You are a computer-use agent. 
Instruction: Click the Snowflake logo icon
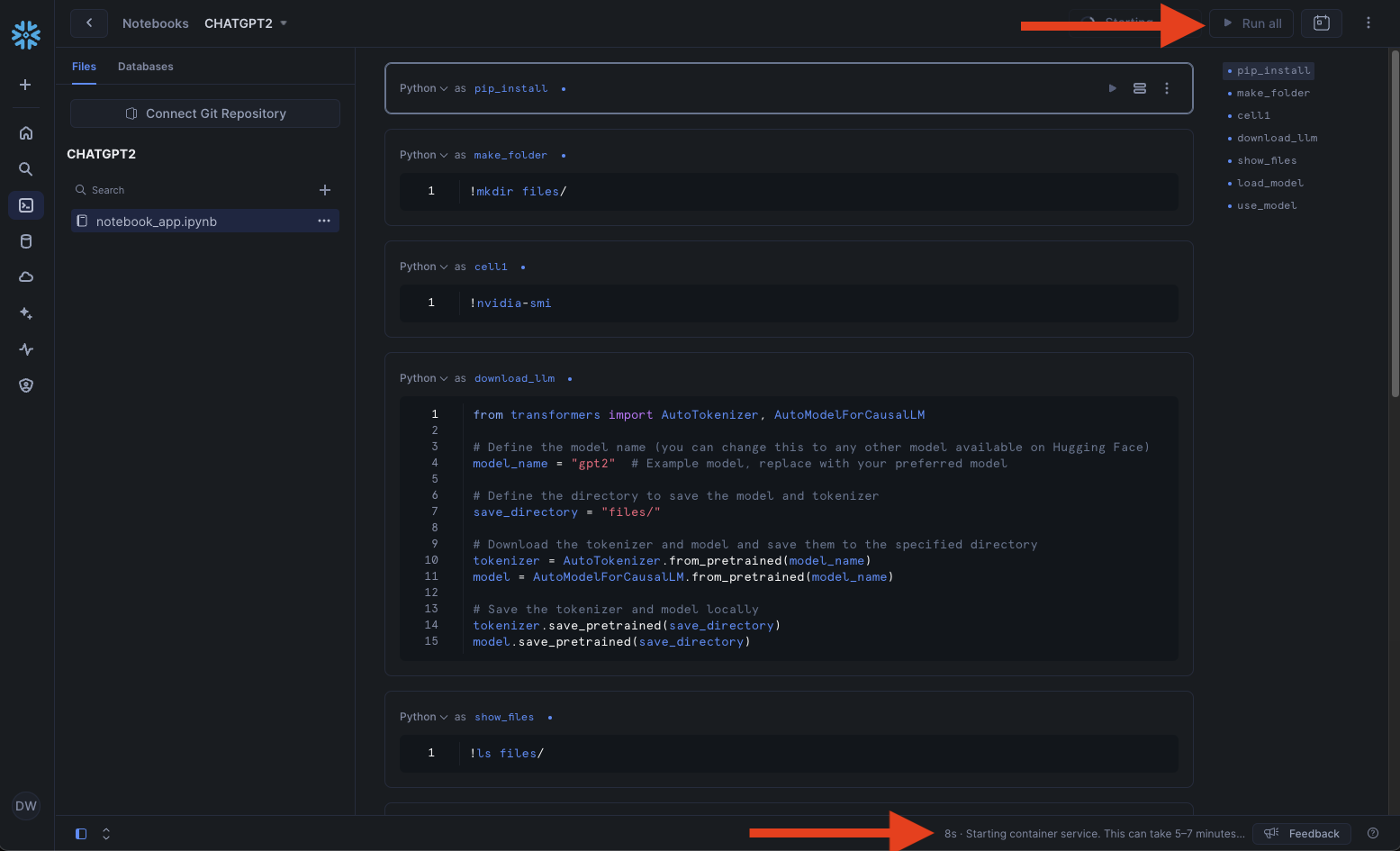tap(26, 35)
